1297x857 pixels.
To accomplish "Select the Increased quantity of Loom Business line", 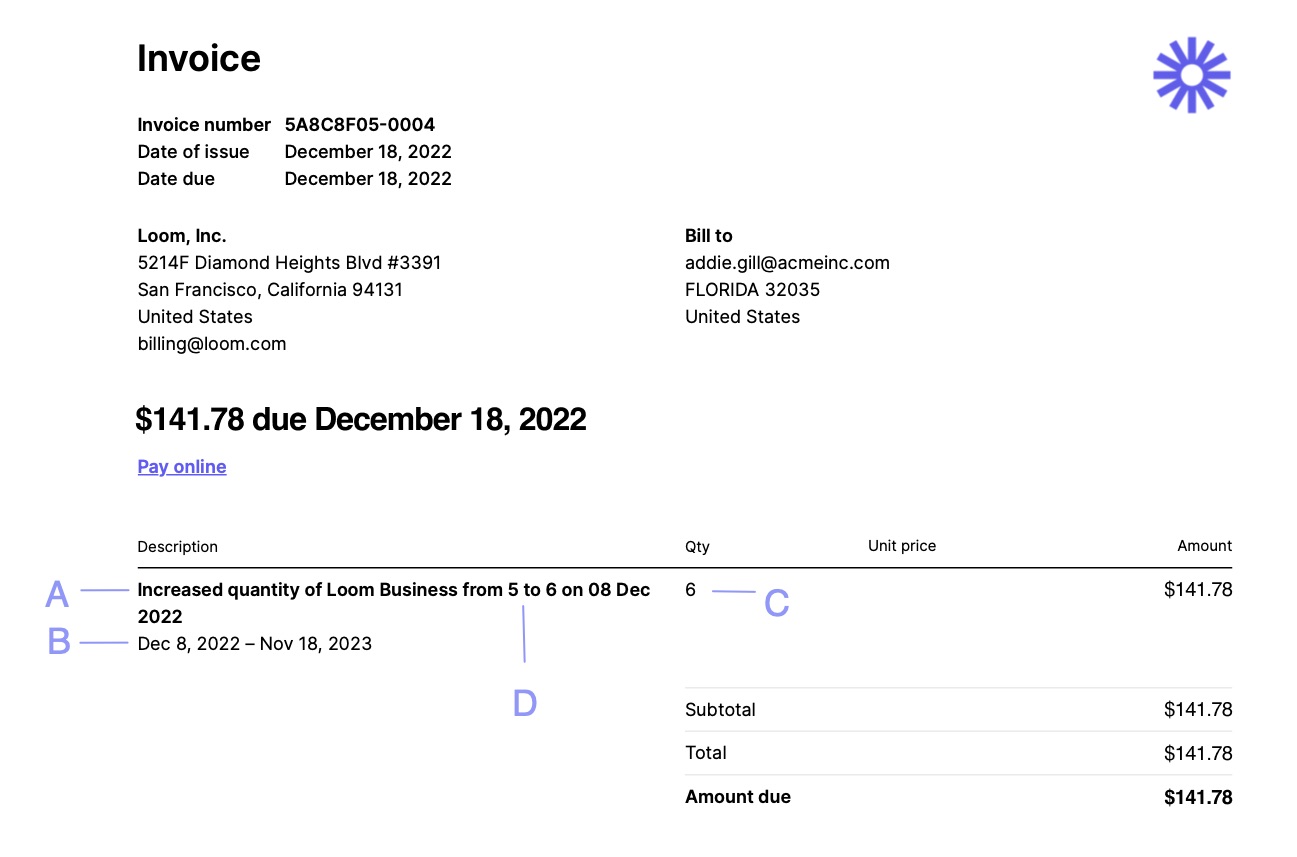I will tap(394, 590).
